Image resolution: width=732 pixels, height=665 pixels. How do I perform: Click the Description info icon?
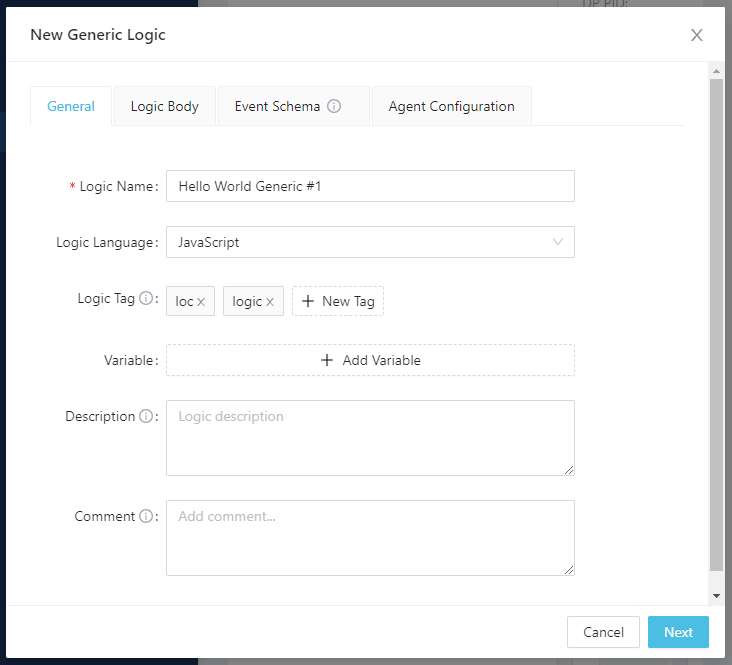[x=146, y=417]
